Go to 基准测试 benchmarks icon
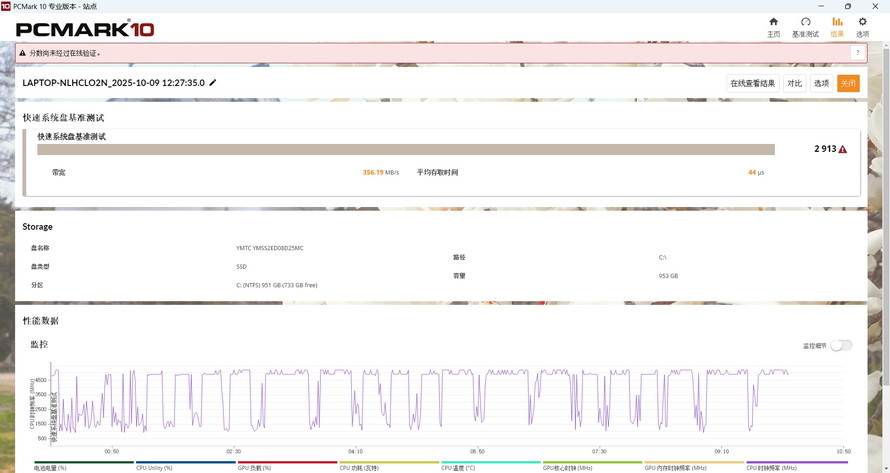Image resolution: width=890 pixels, height=473 pixels. tap(805, 27)
